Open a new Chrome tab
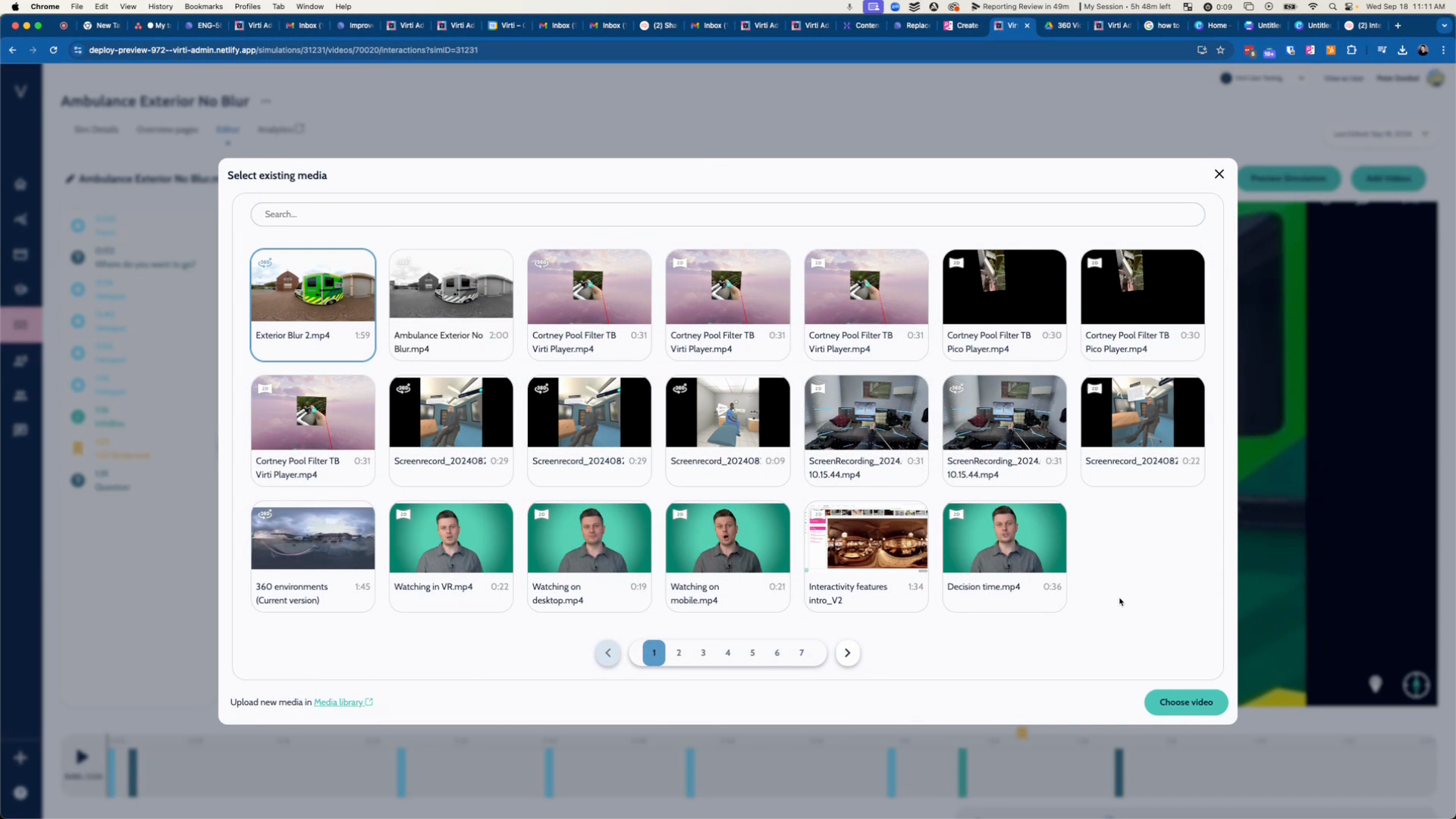 pyautogui.click(x=1398, y=25)
